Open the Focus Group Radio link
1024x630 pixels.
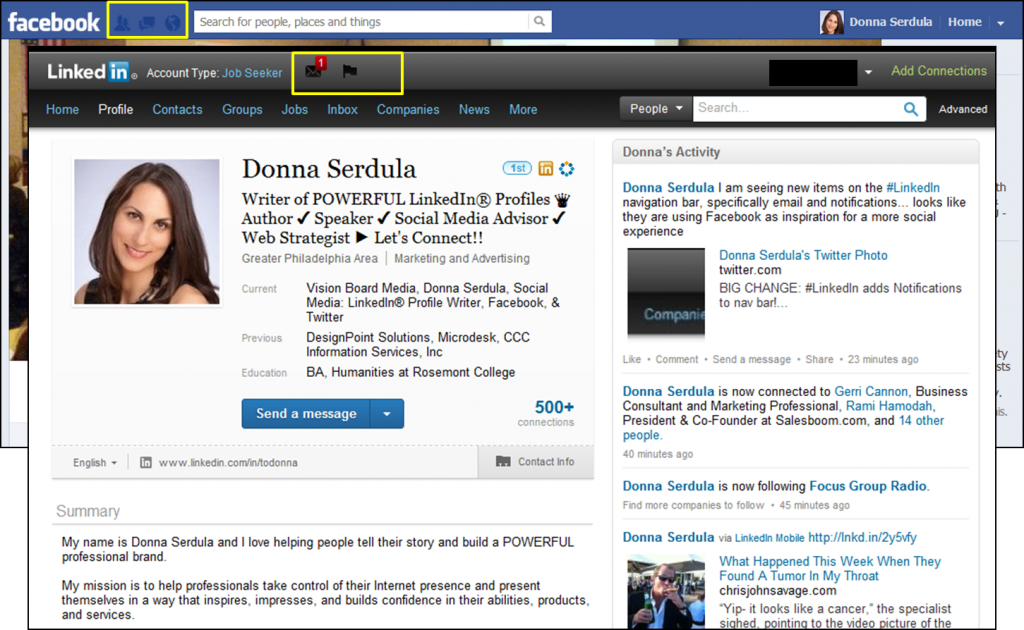pos(868,486)
